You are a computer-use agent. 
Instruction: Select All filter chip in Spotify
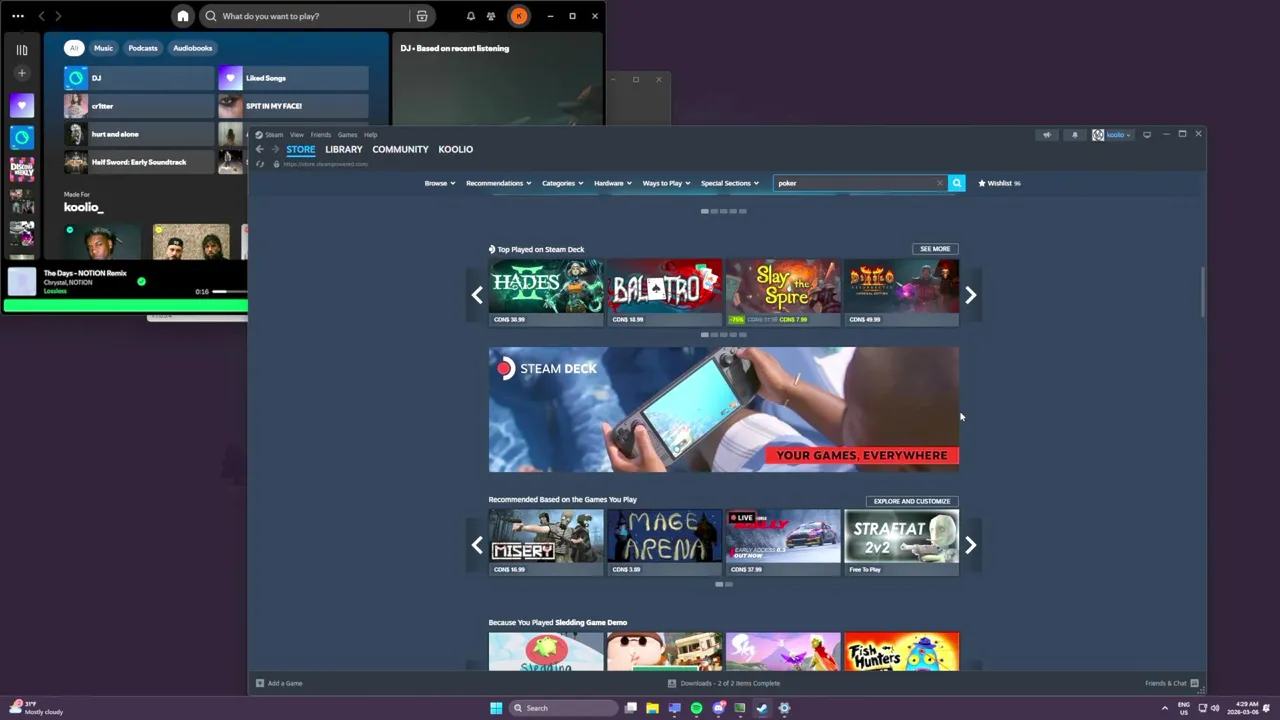tap(73, 48)
